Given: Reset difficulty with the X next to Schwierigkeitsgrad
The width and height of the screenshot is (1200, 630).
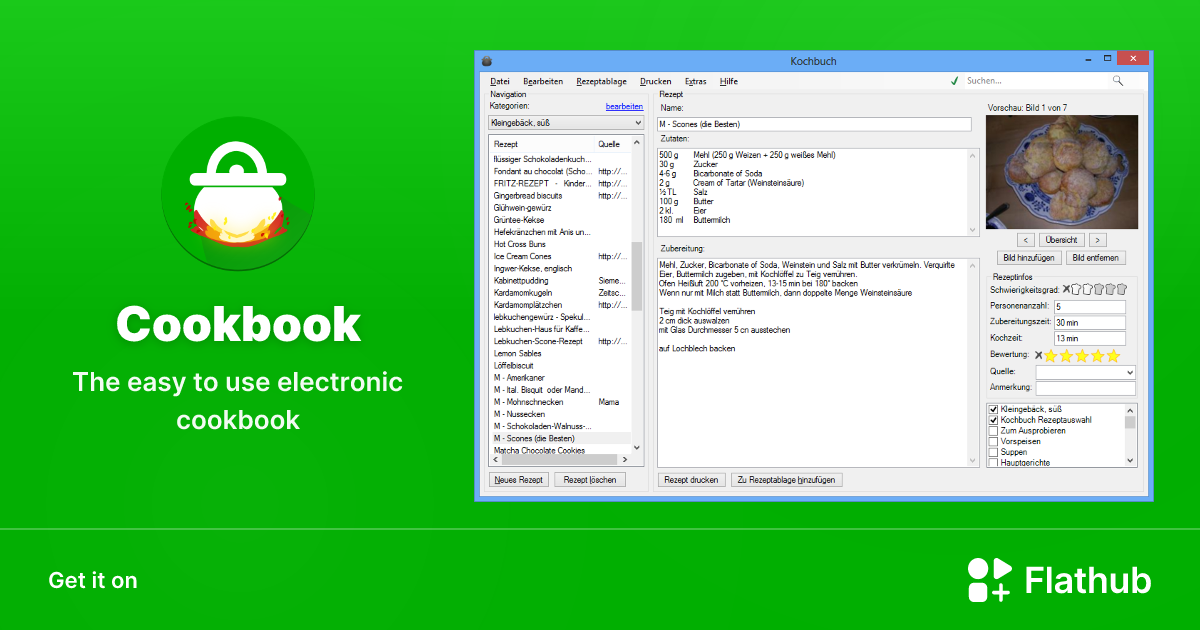Looking at the screenshot, I should (1066, 289).
